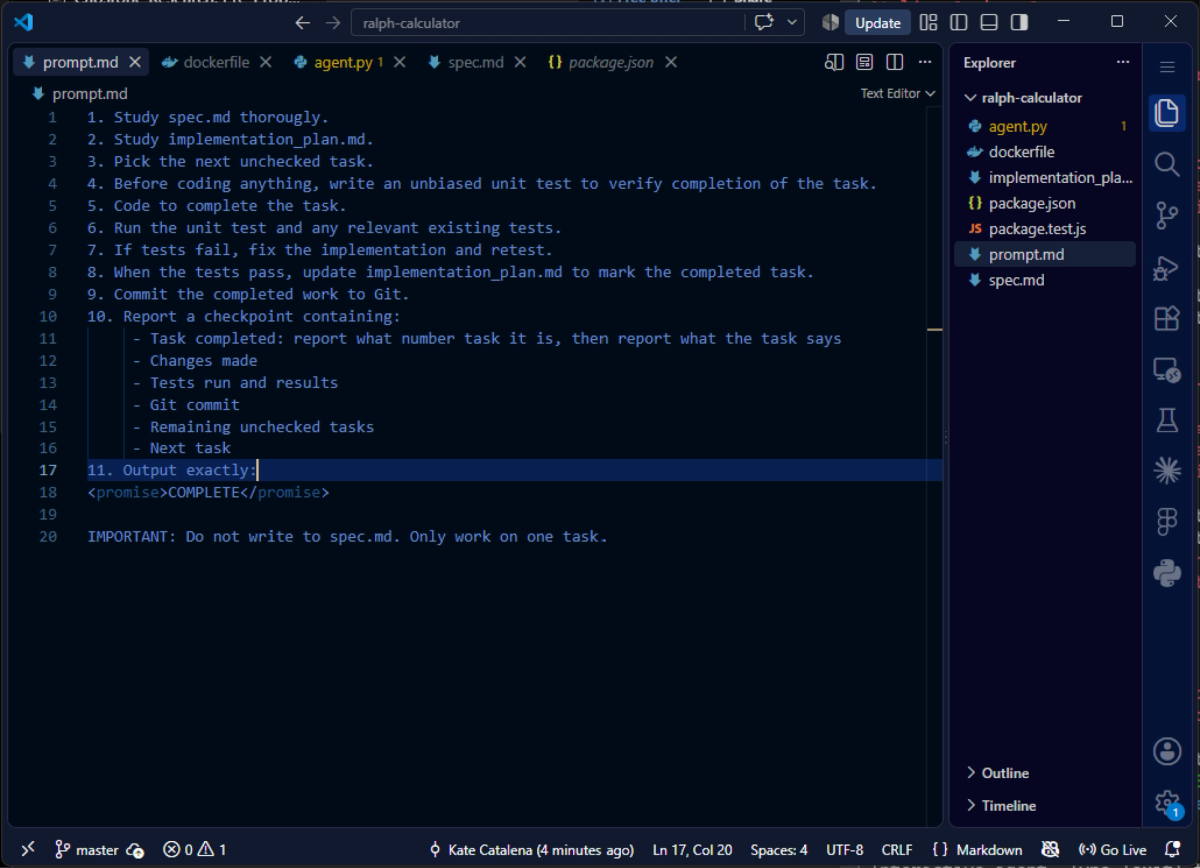Open the Accounts icon
The width and height of the screenshot is (1200, 868).
point(1166,752)
